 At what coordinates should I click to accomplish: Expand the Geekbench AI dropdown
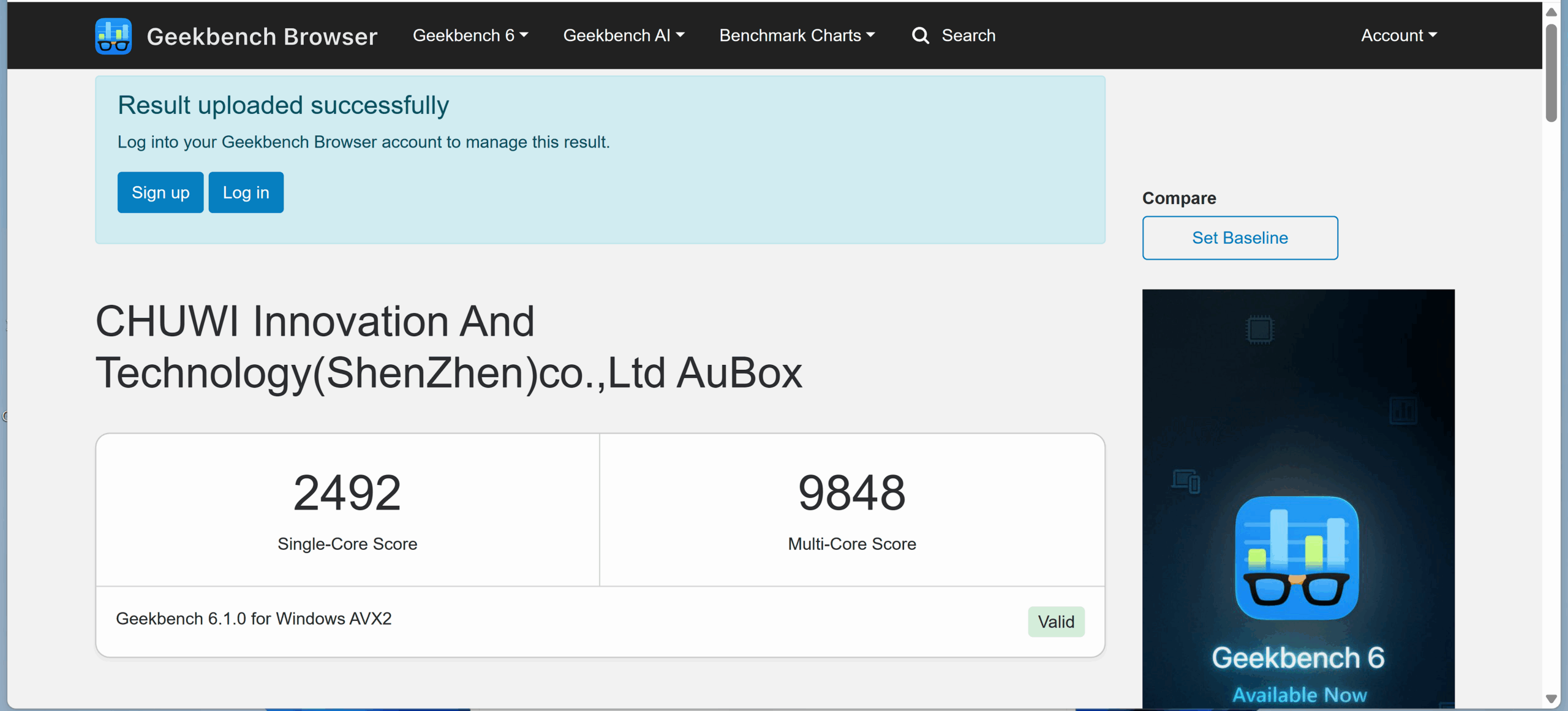coord(624,36)
